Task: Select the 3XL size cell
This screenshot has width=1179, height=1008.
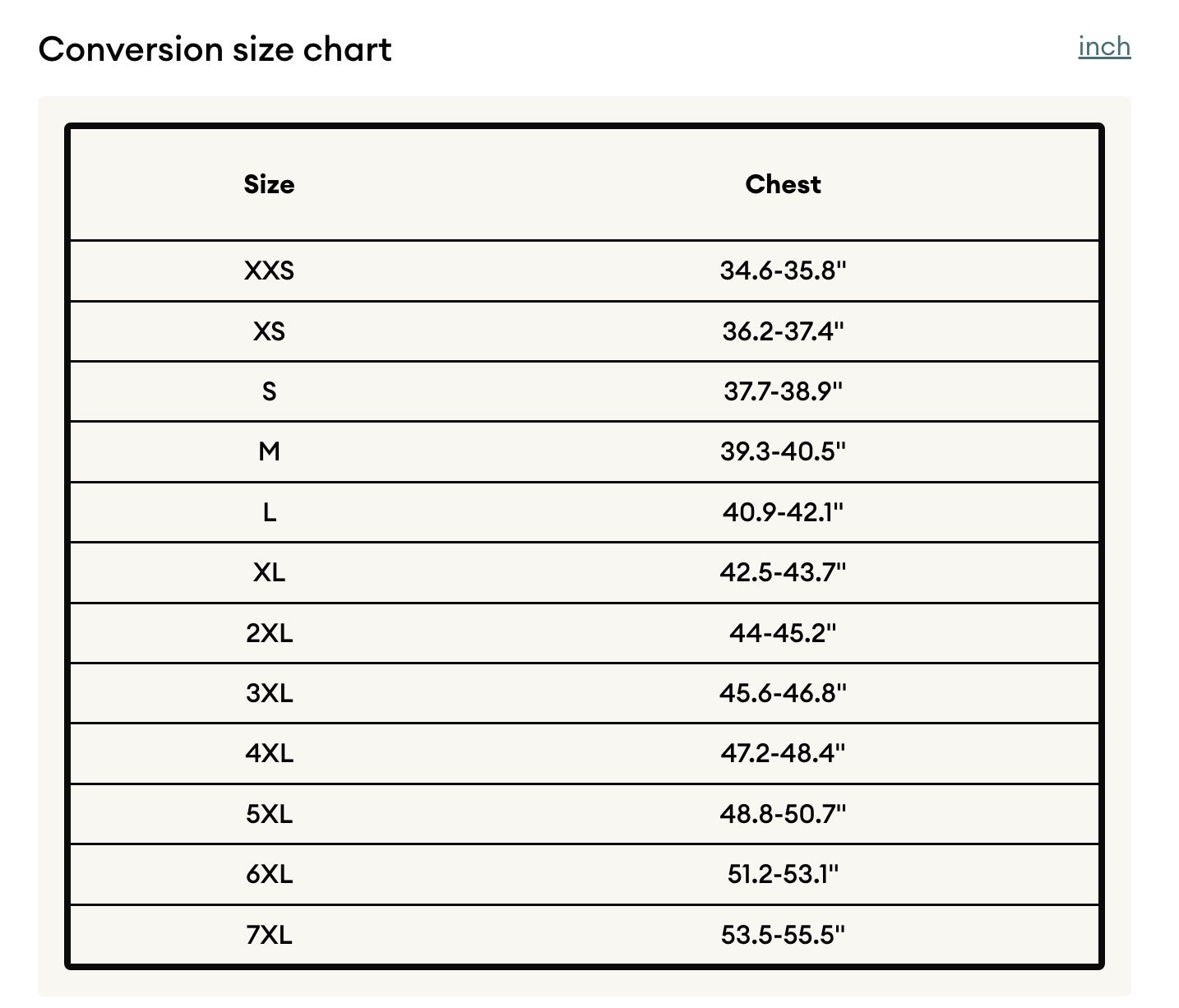Action: click(269, 693)
